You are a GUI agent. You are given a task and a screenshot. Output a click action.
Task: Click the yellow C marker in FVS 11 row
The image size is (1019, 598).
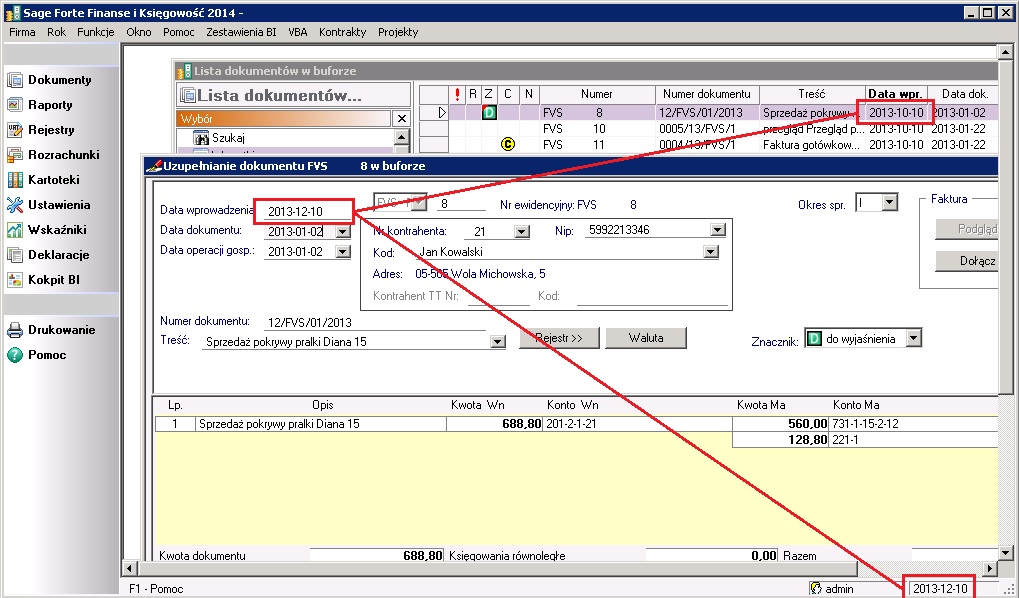(x=508, y=144)
